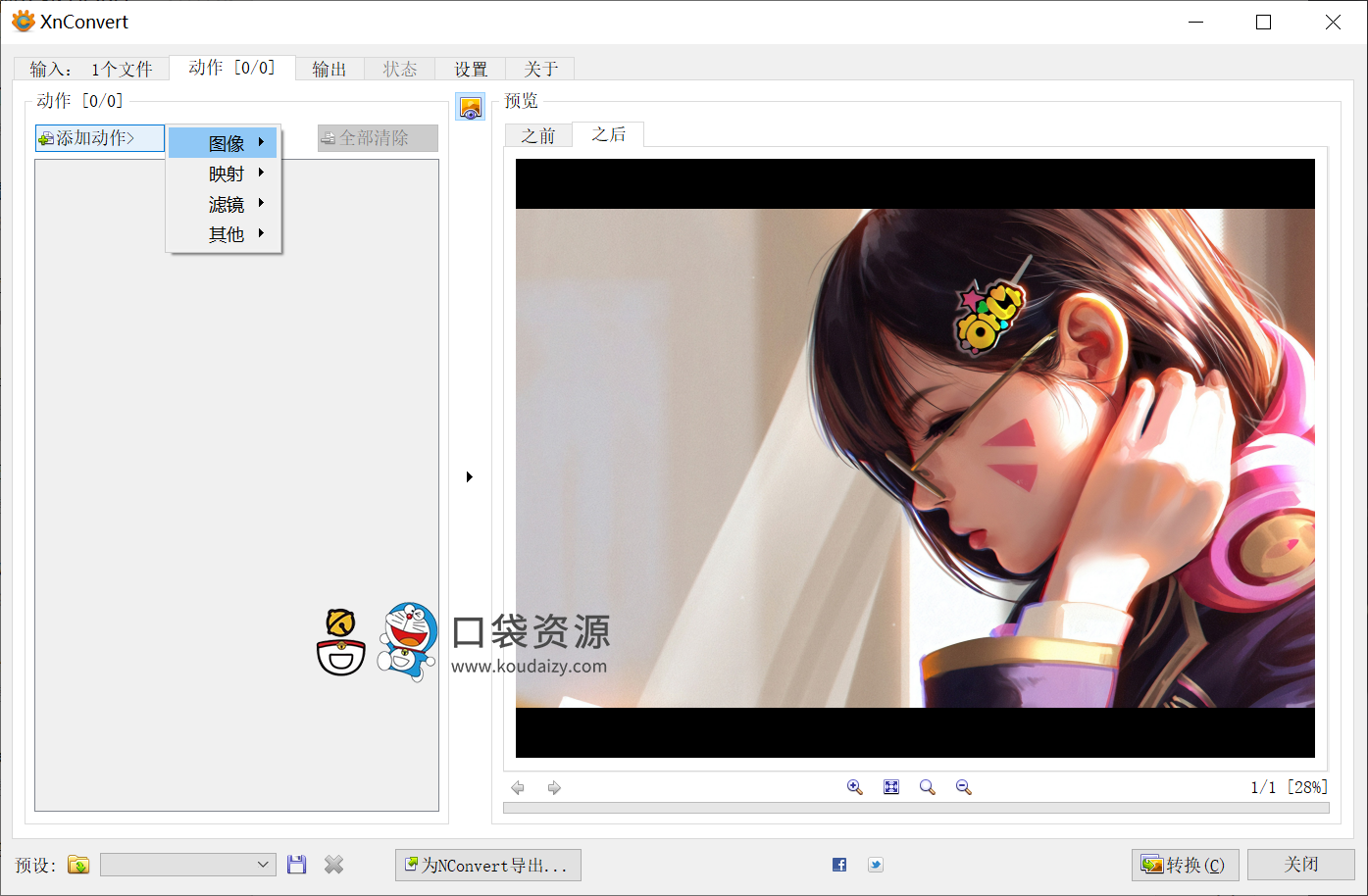
Task: Click the preview image of the girl
Action: (915, 458)
